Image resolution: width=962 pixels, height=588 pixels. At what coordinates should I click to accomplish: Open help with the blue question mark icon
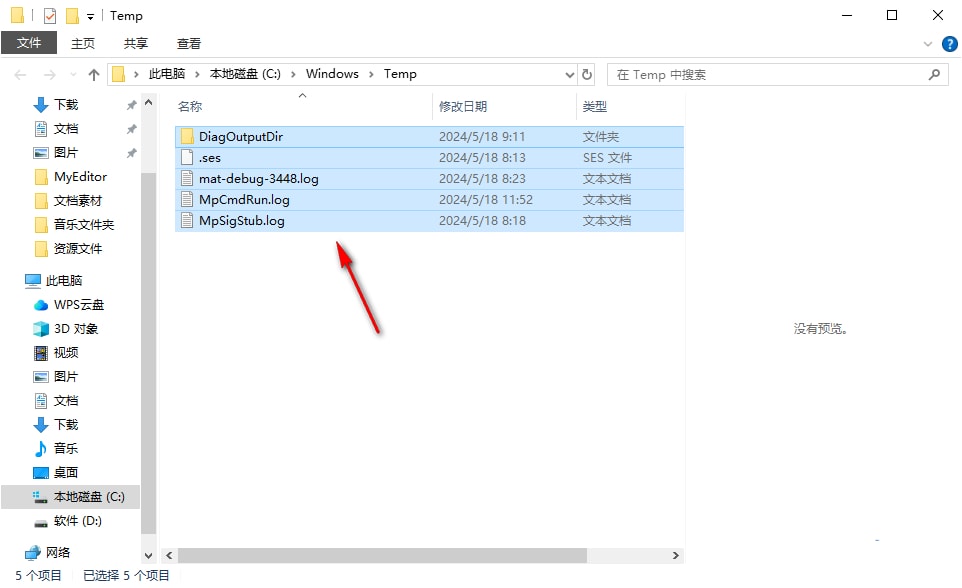click(x=949, y=43)
